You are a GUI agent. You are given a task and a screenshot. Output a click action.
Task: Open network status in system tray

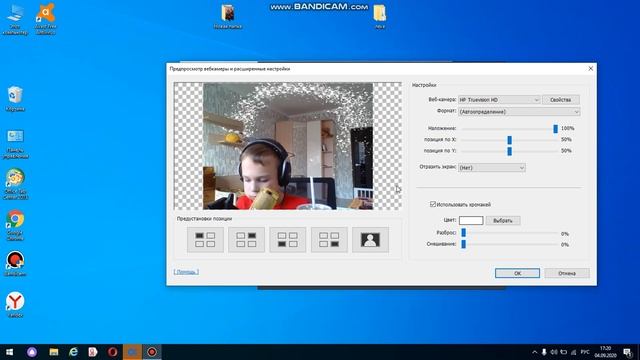(573, 352)
